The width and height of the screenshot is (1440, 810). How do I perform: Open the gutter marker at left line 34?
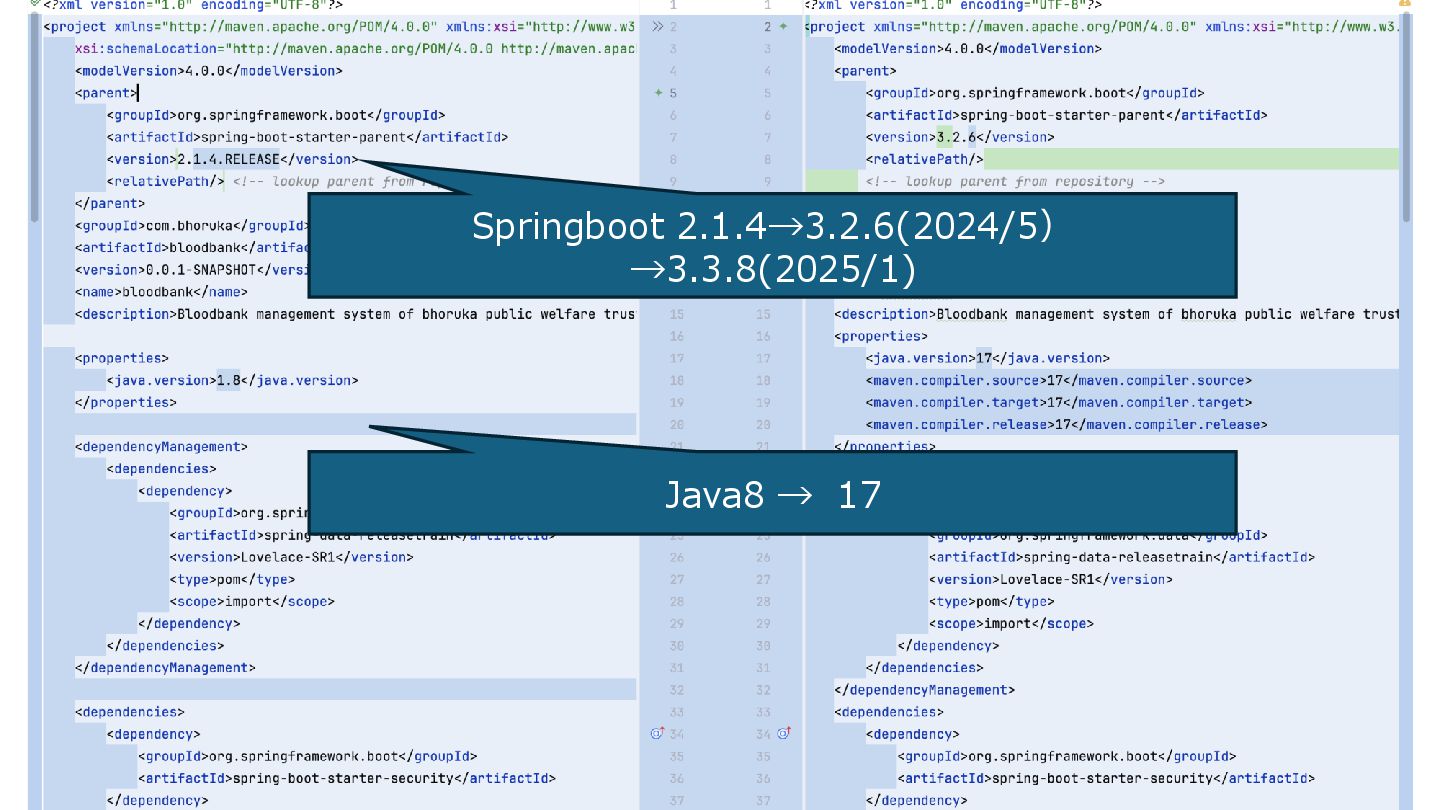coord(657,733)
